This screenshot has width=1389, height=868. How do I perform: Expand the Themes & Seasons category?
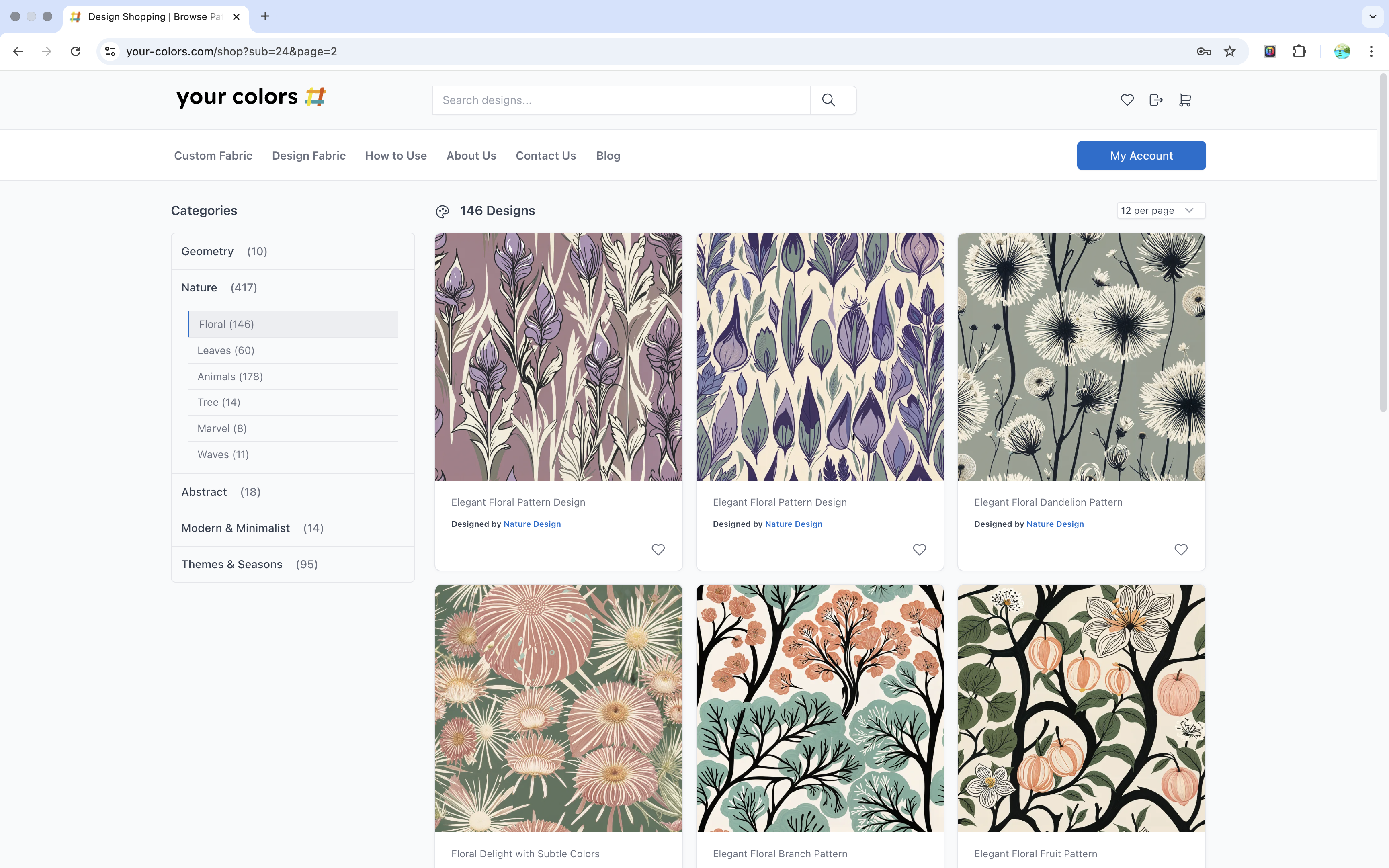[232, 564]
